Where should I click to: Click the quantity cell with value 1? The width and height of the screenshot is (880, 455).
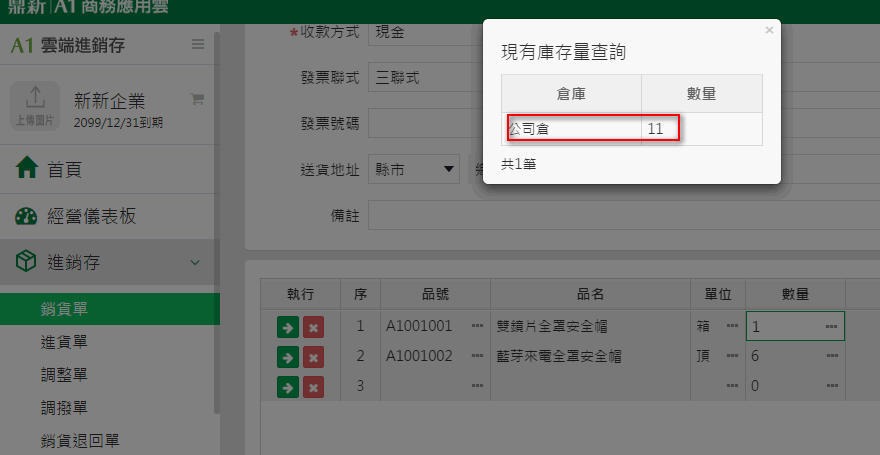pos(795,326)
